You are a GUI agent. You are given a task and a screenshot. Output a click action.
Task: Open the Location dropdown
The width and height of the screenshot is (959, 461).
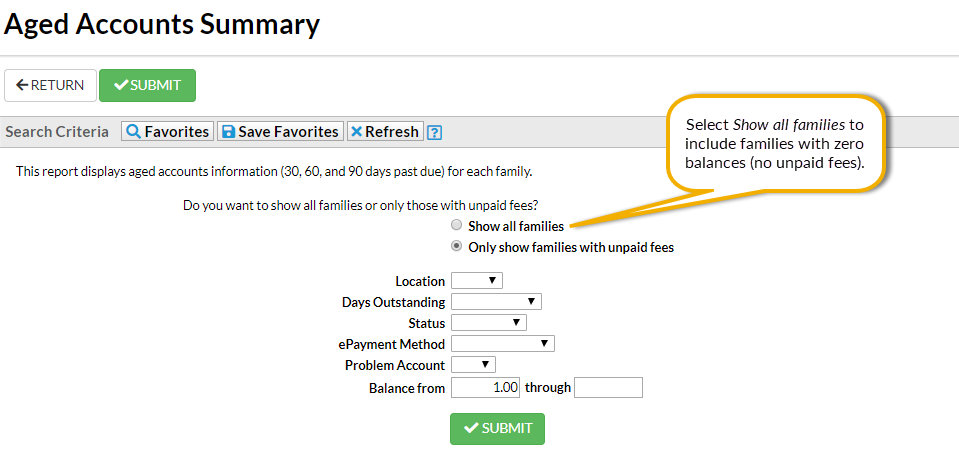coord(477,281)
